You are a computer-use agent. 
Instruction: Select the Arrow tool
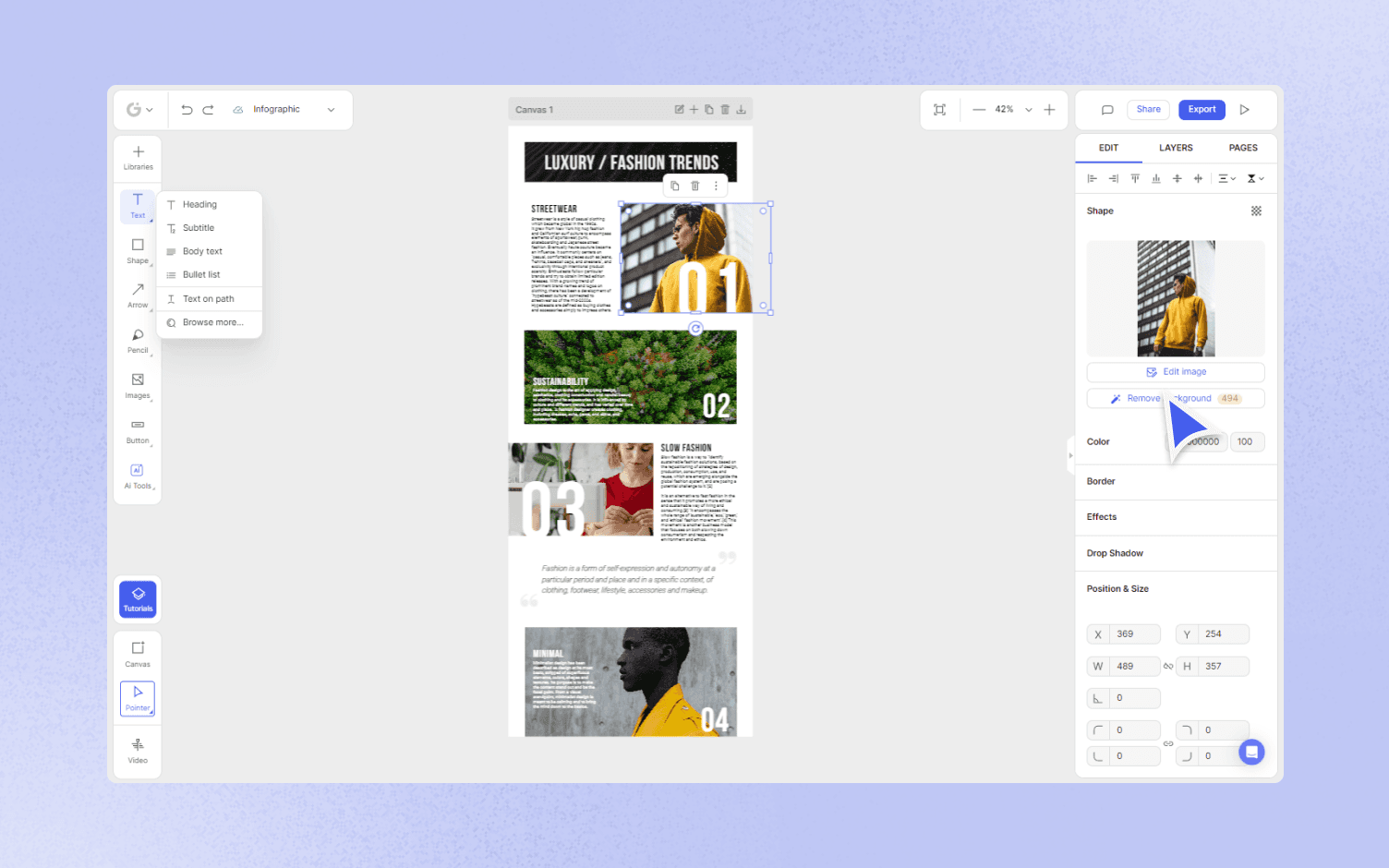(x=137, y=295)
